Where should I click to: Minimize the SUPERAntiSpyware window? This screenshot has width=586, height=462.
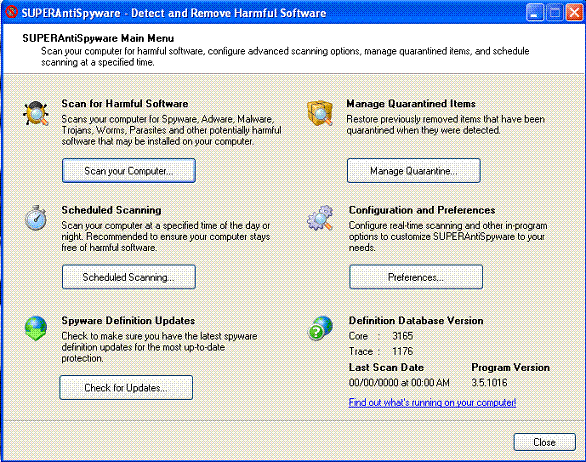(x=535, y=13)
